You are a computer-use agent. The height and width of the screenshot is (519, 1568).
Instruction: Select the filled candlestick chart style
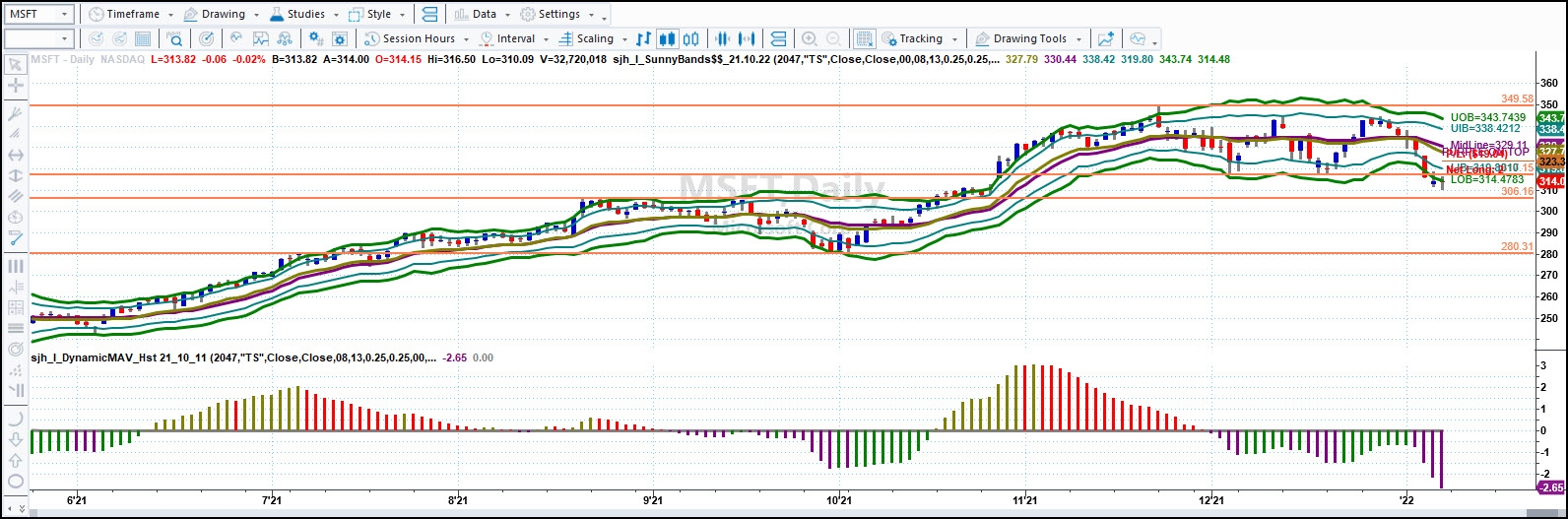(668, 38)
